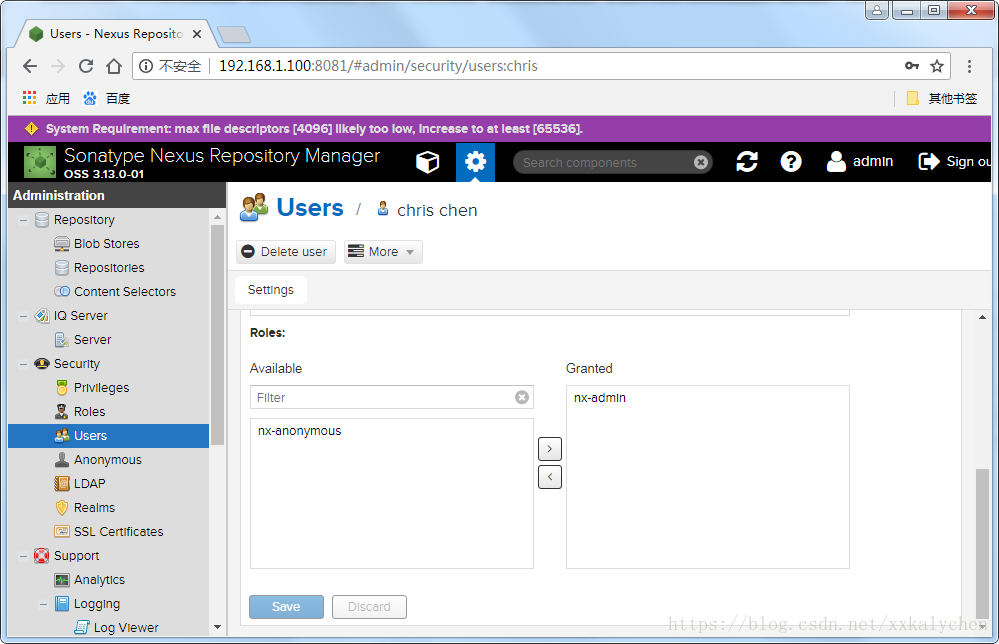Click Sign out in header

click(954, 162)
